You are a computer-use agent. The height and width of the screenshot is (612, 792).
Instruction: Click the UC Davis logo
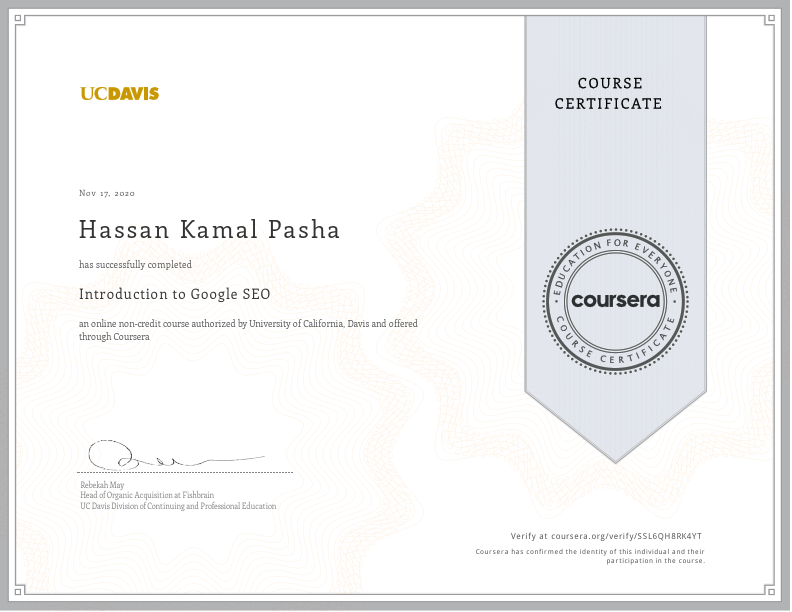click(x=120, y=93)
